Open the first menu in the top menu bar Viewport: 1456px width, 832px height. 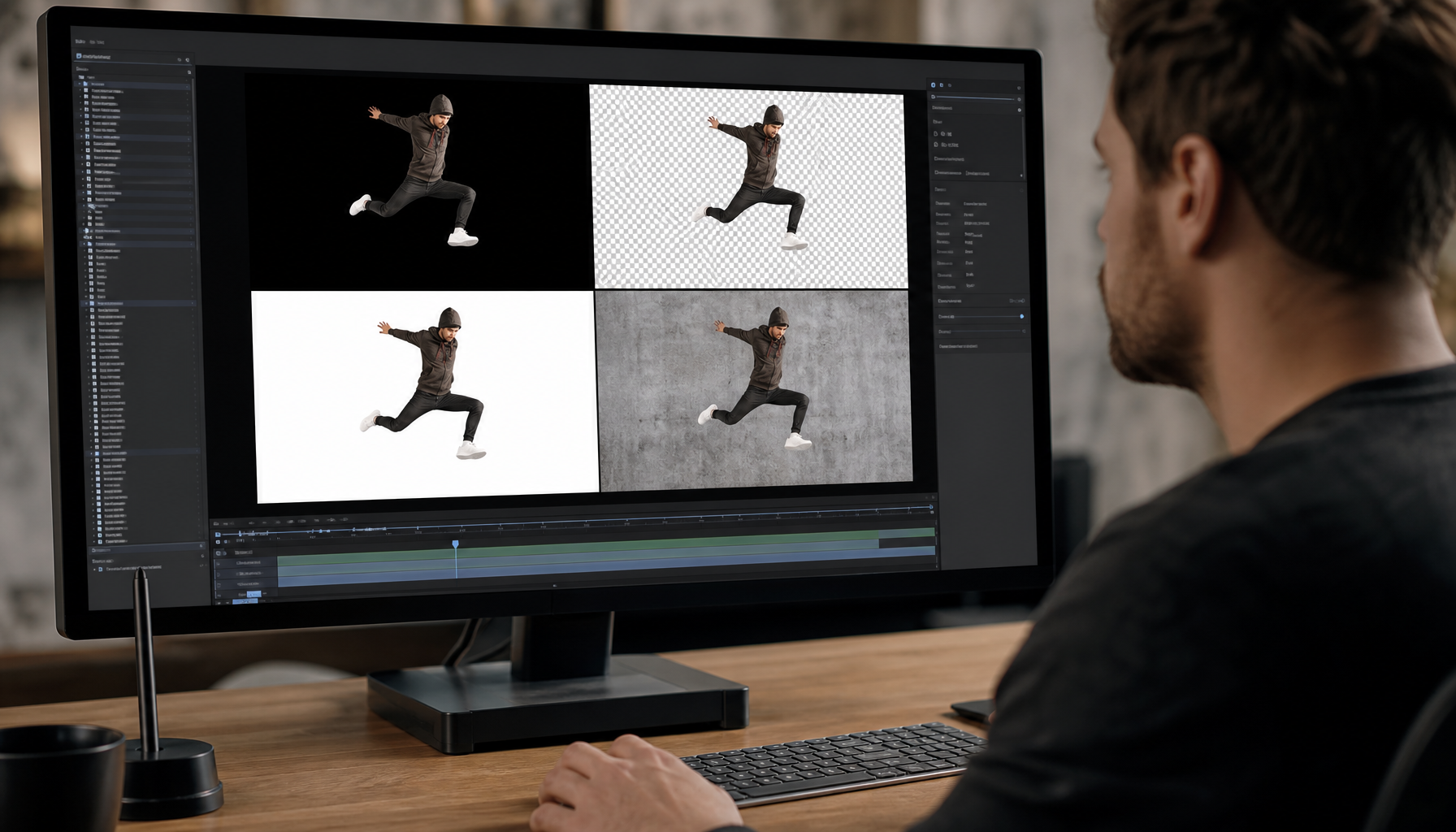click(x=80, y=41)
